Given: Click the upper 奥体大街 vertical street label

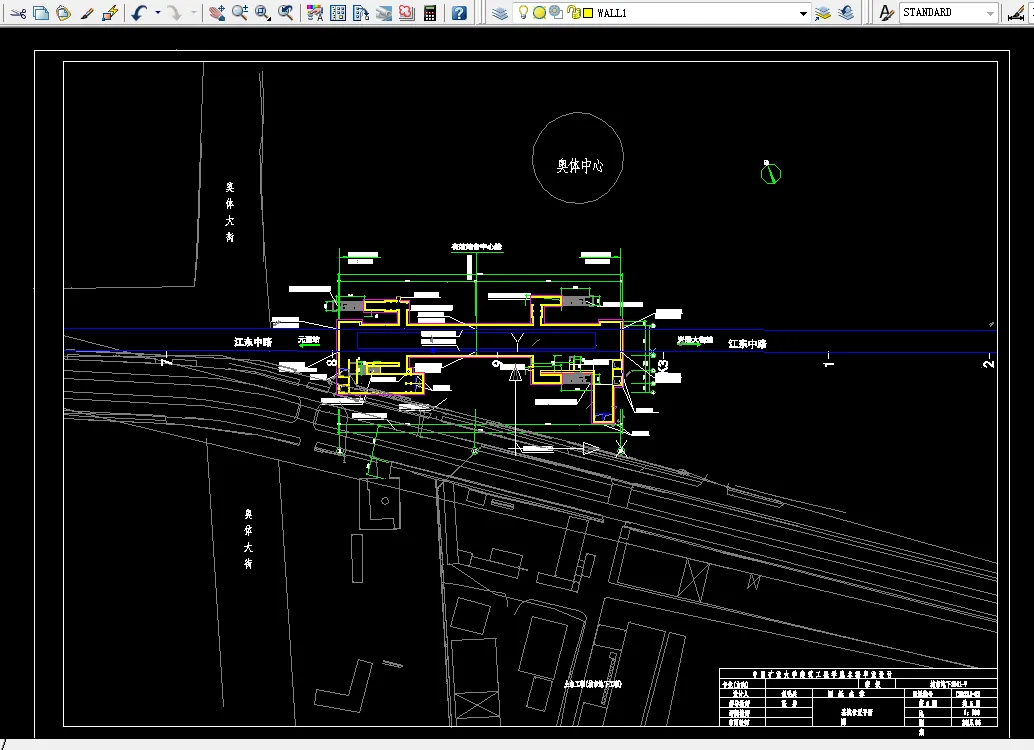Looking at the screenshot, I should point(229,212).
